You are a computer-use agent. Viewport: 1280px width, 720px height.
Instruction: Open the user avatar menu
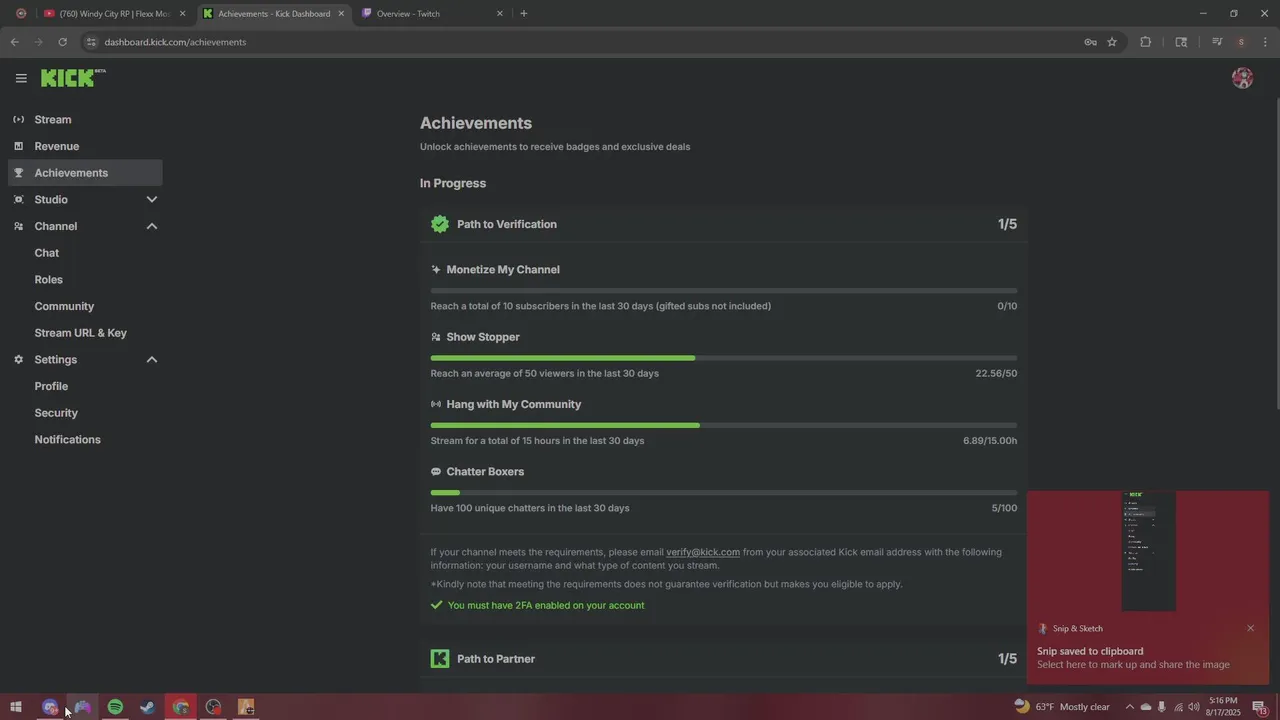pos(1242,78)
